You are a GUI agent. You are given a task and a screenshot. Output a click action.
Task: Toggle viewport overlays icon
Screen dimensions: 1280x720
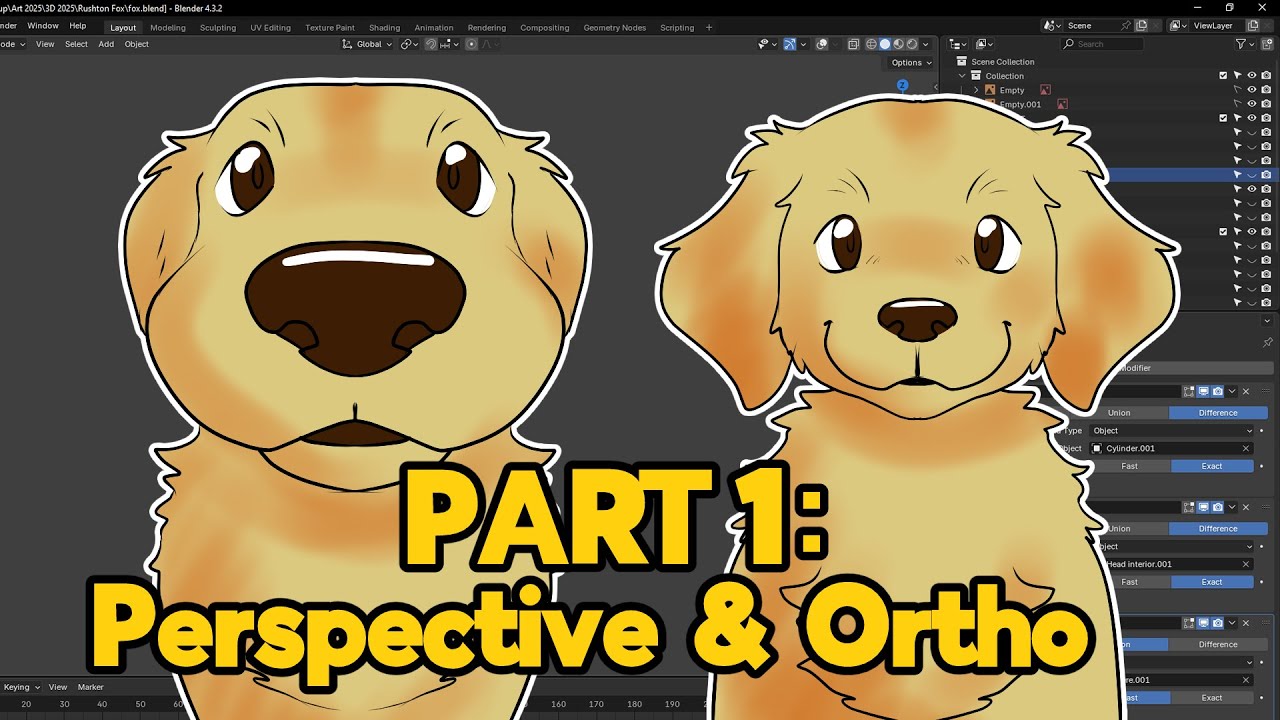(x=821, y=44)
